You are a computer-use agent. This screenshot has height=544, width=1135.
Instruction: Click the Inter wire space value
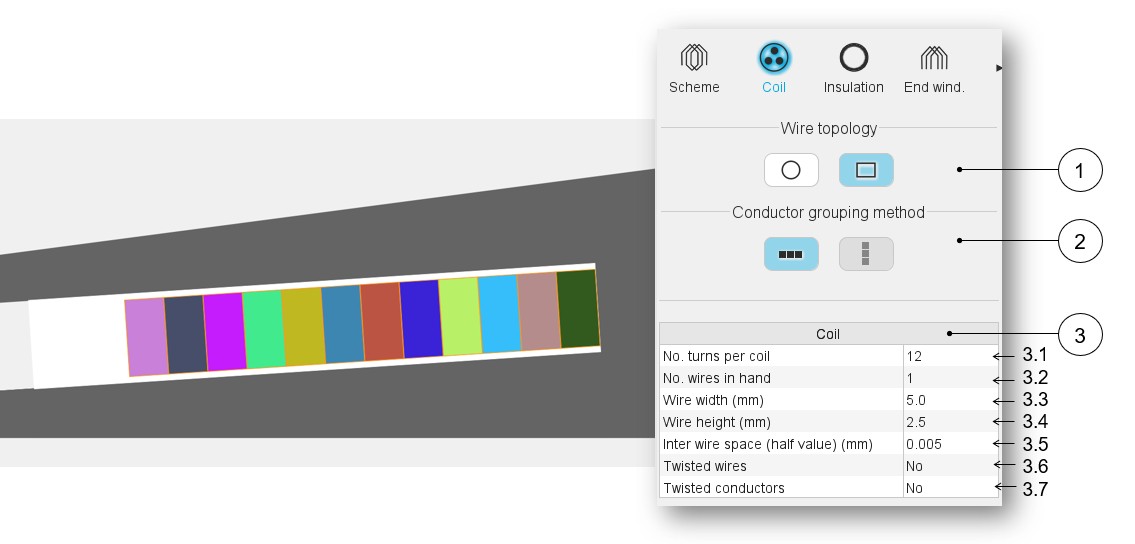click(x=949, y=444)
